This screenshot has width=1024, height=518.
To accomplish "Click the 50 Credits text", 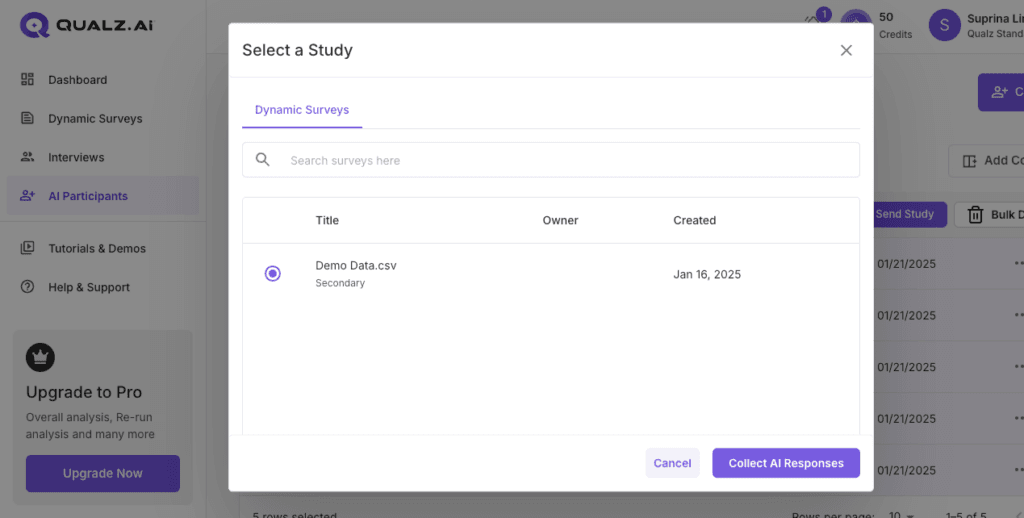I will tap(895, 25).
